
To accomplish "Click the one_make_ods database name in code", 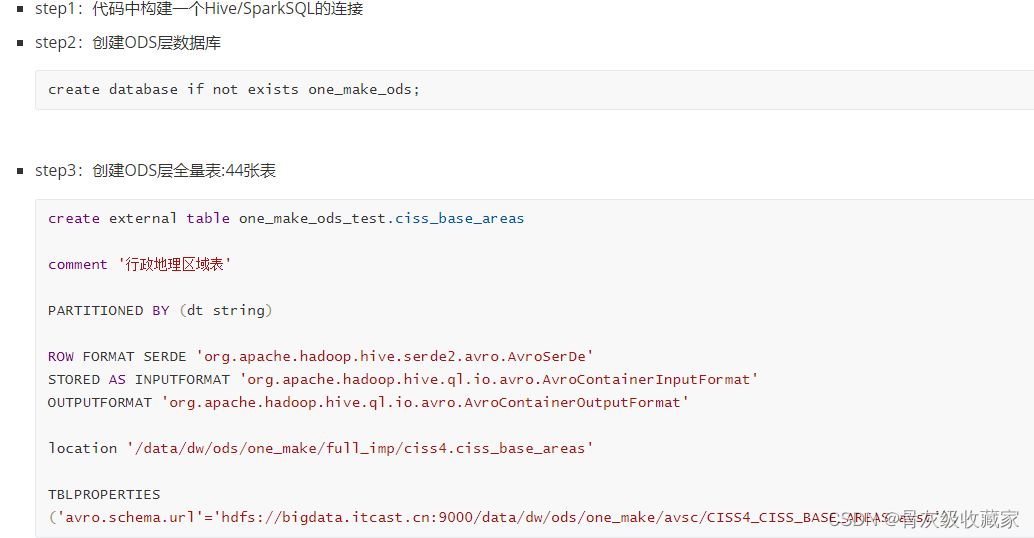I will click(363, 90).
